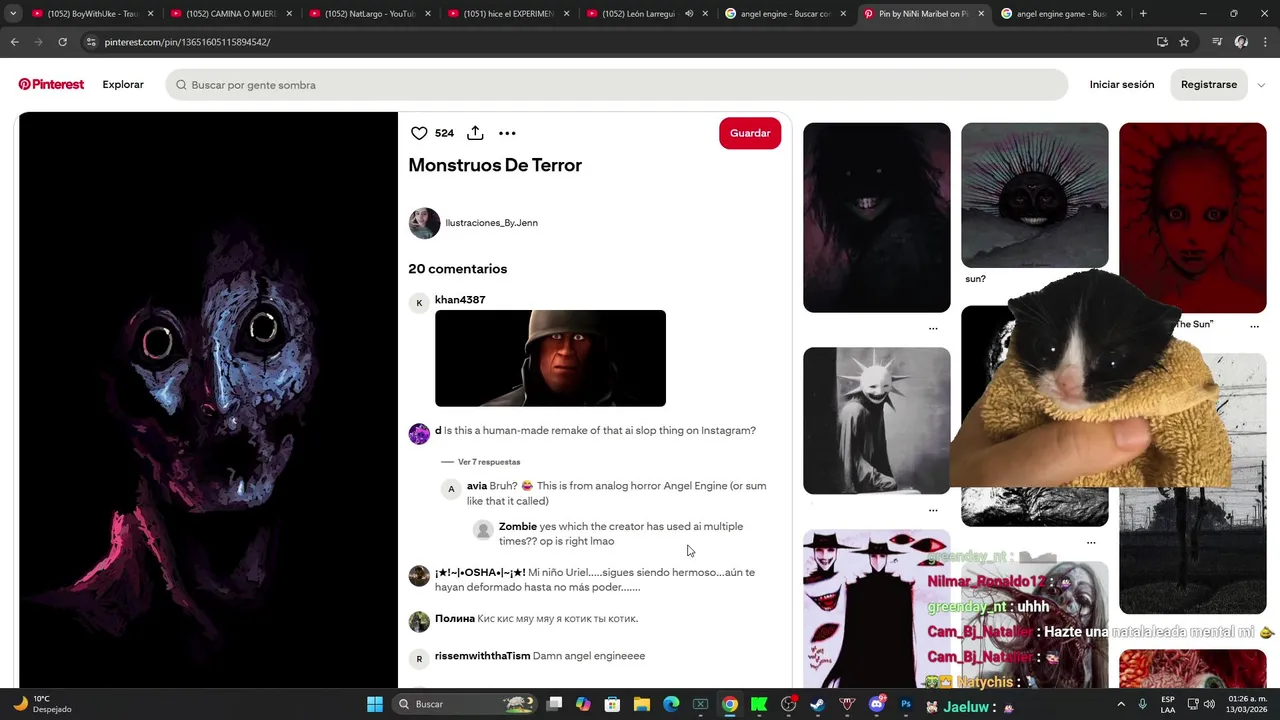Open Windows Start menu
The image size is (1280, 720).
click(x=375, y=704)
